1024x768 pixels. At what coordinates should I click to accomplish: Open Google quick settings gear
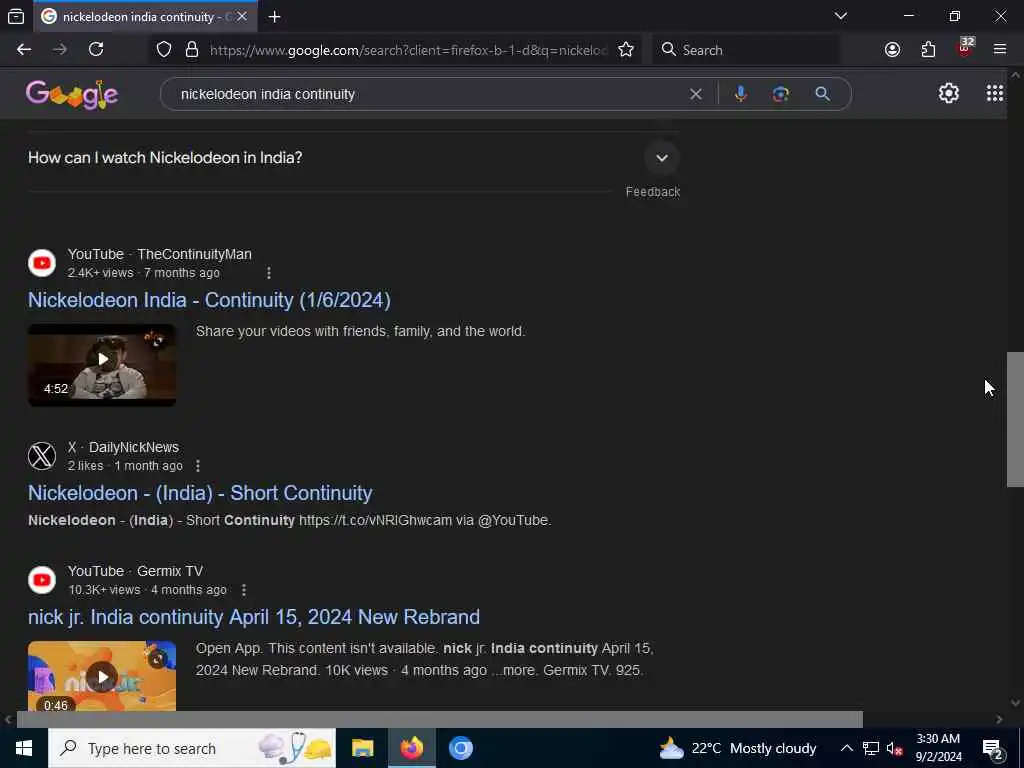(x=948, y=93)
